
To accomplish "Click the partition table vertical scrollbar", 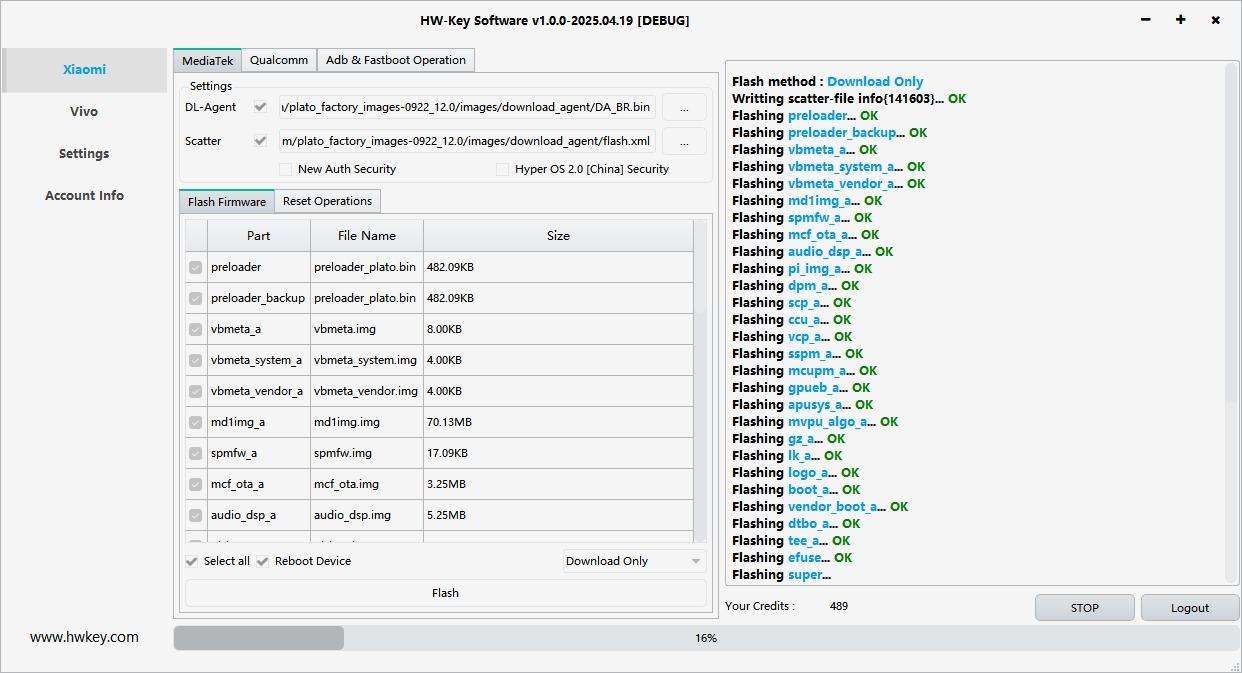I will [700, 380].
